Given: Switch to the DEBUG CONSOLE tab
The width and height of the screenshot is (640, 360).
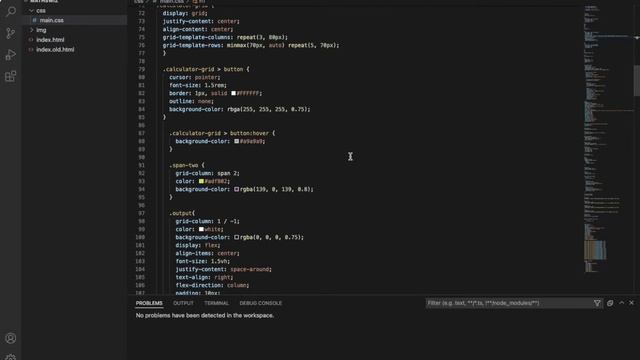Looking at the screenshot, I should coord(260,303).
